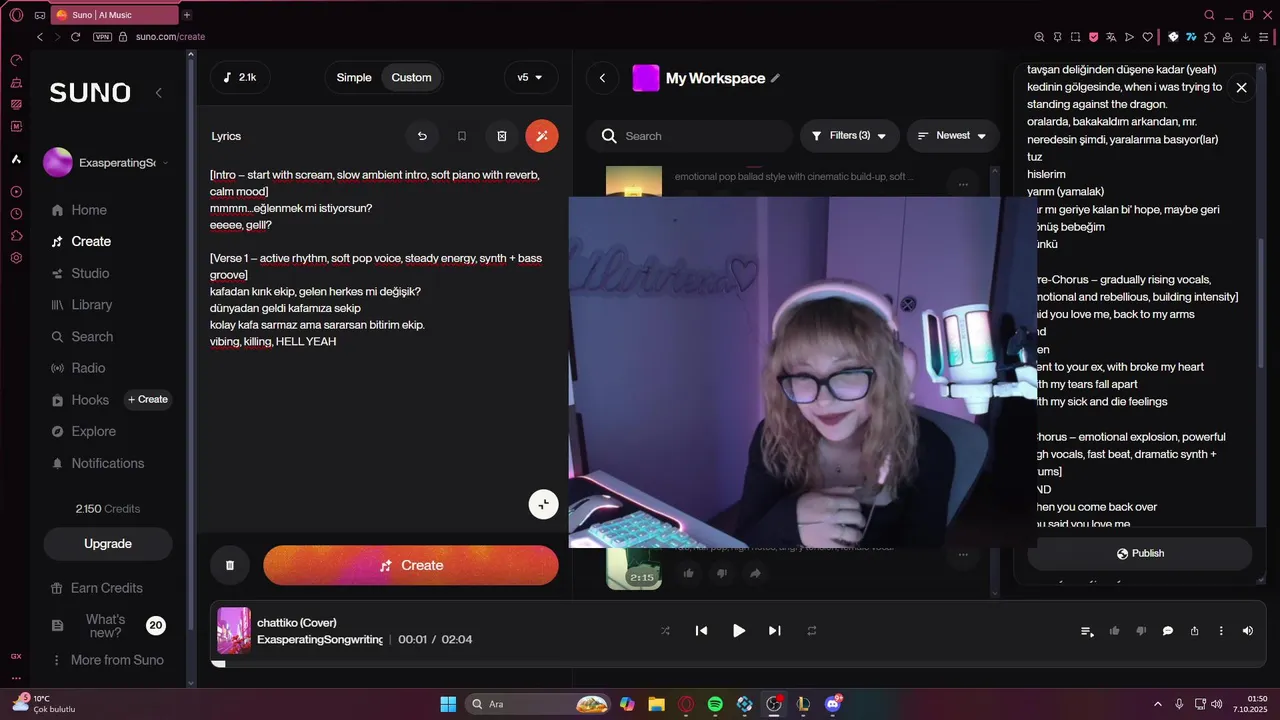Close the song details panel
The image size is (1280, 720).
pyautogui.click(x=1241, y=88)
